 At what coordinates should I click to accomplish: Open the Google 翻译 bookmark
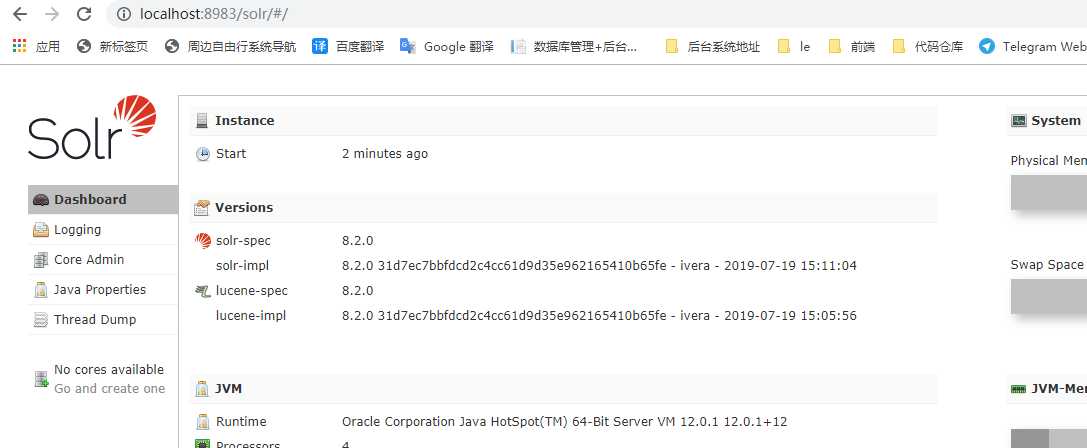[x=447, y=46]
